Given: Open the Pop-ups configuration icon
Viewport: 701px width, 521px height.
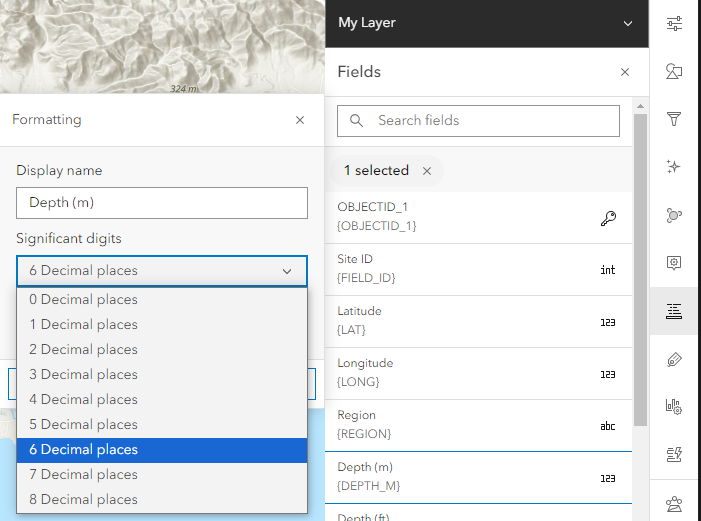Looking at the screenshot, I should [674, 263].
